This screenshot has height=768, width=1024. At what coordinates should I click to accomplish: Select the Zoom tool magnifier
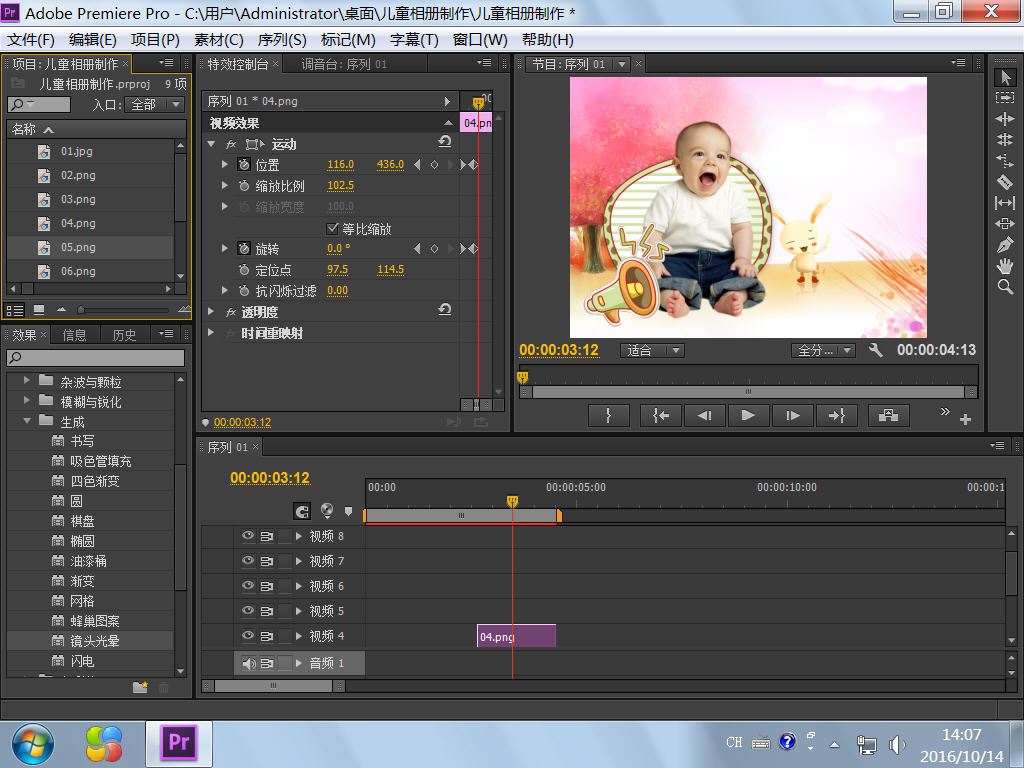[x=1005, y=287]
